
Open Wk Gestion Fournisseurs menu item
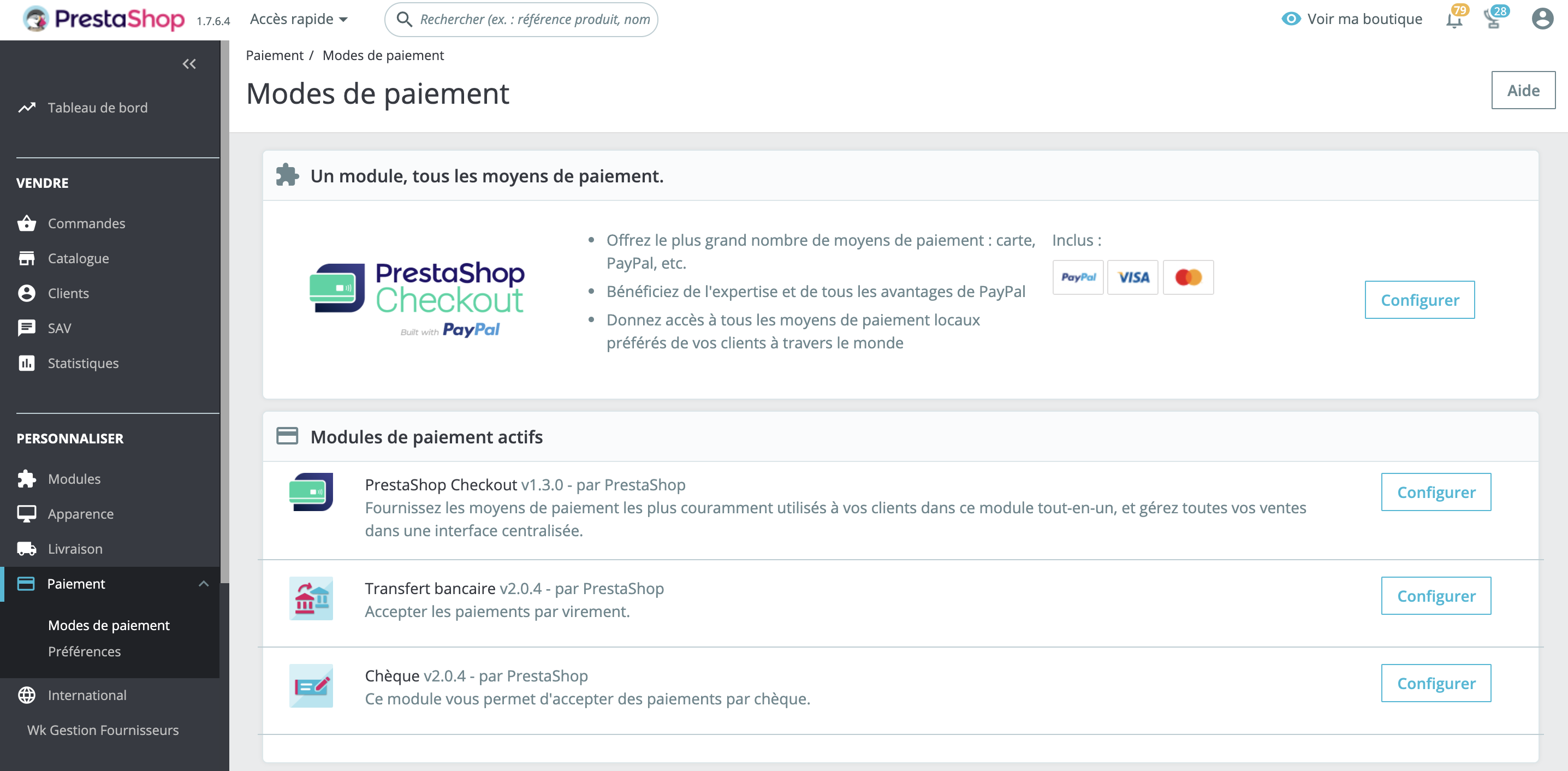103,730
